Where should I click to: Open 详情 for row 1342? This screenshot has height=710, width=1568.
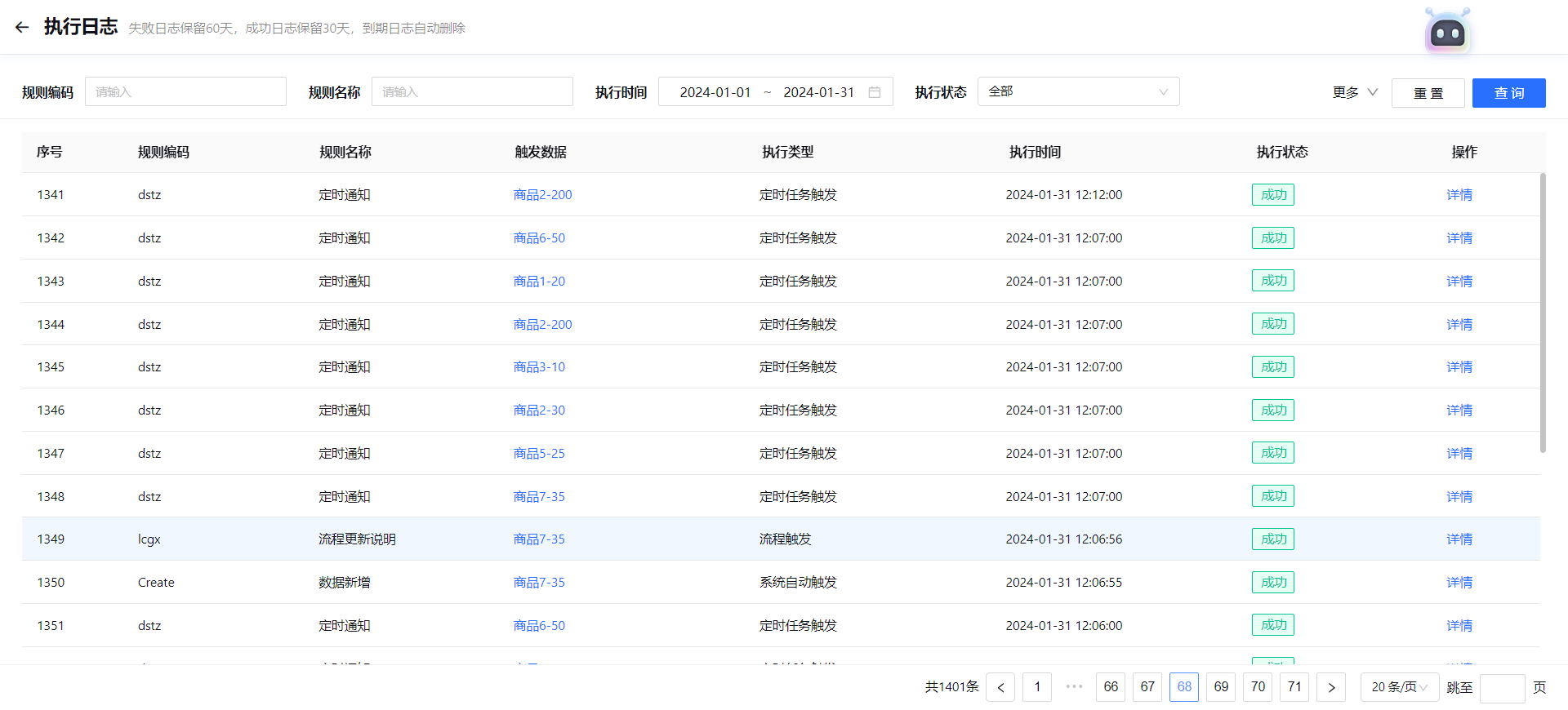[1459, 237]
